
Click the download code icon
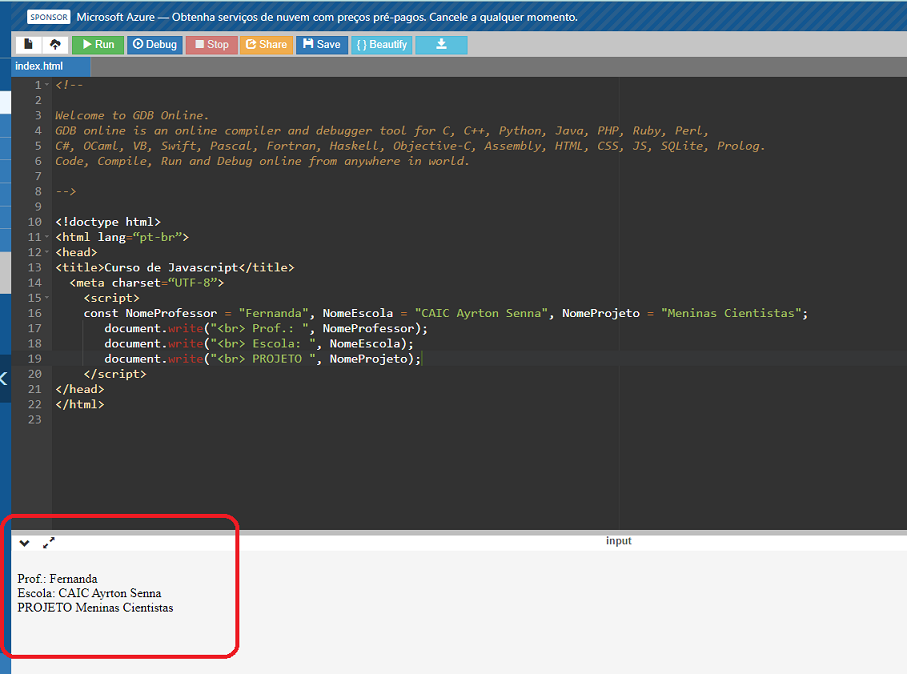(x=441, y=44)
